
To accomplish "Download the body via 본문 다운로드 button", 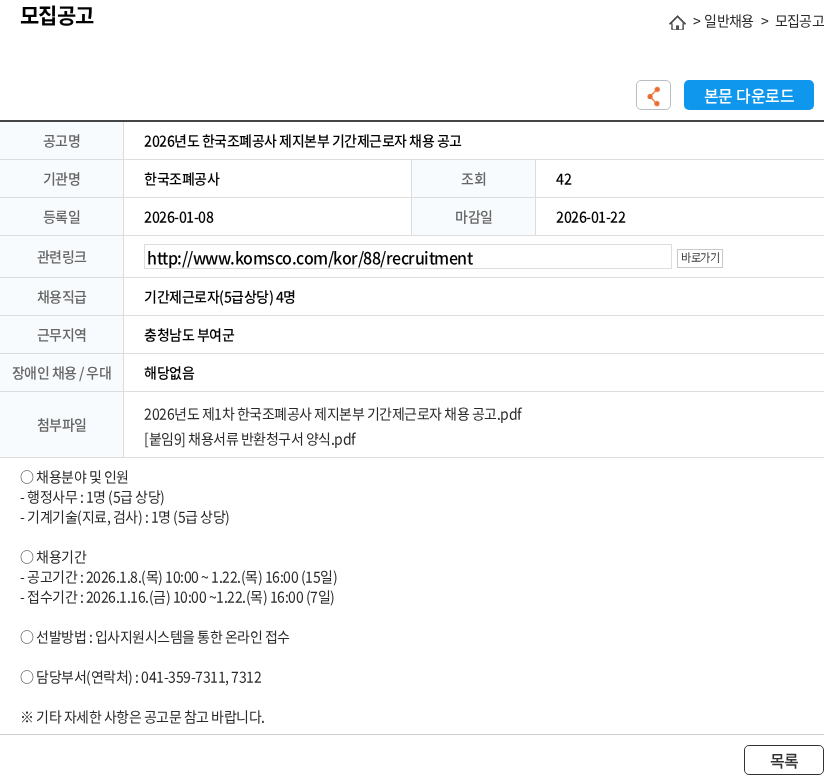I will (748, 95).
